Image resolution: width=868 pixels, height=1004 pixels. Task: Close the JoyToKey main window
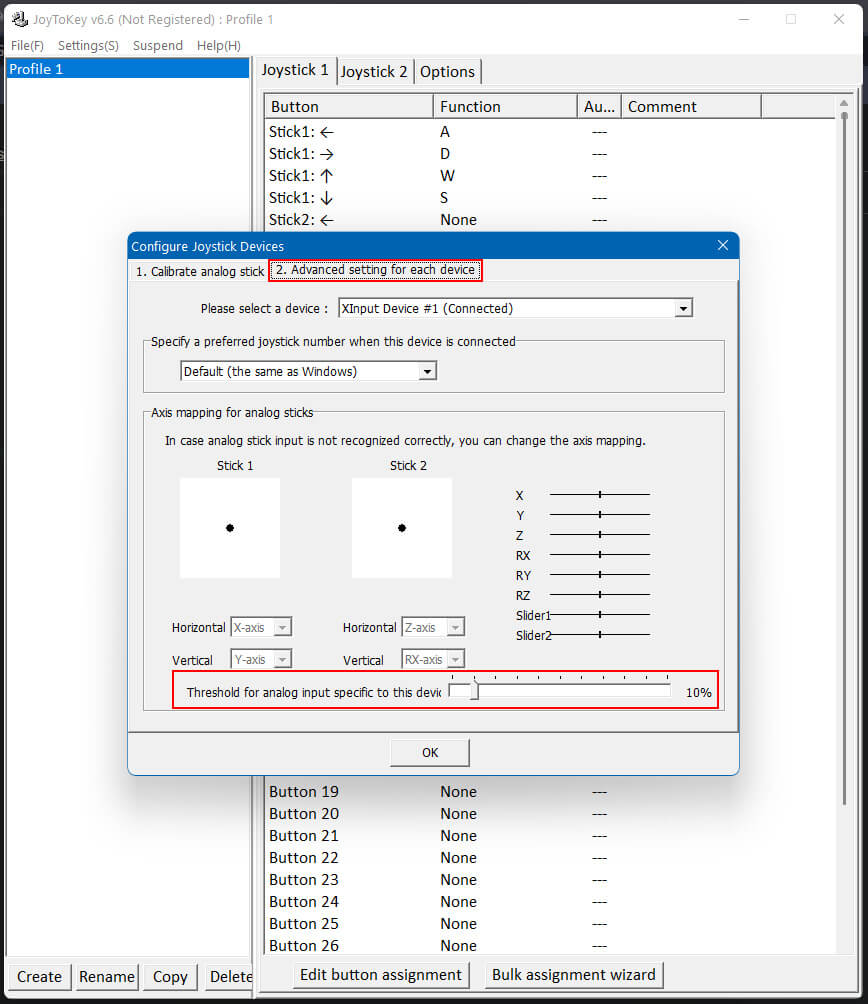pyautogui.click(x=839, y=19)
